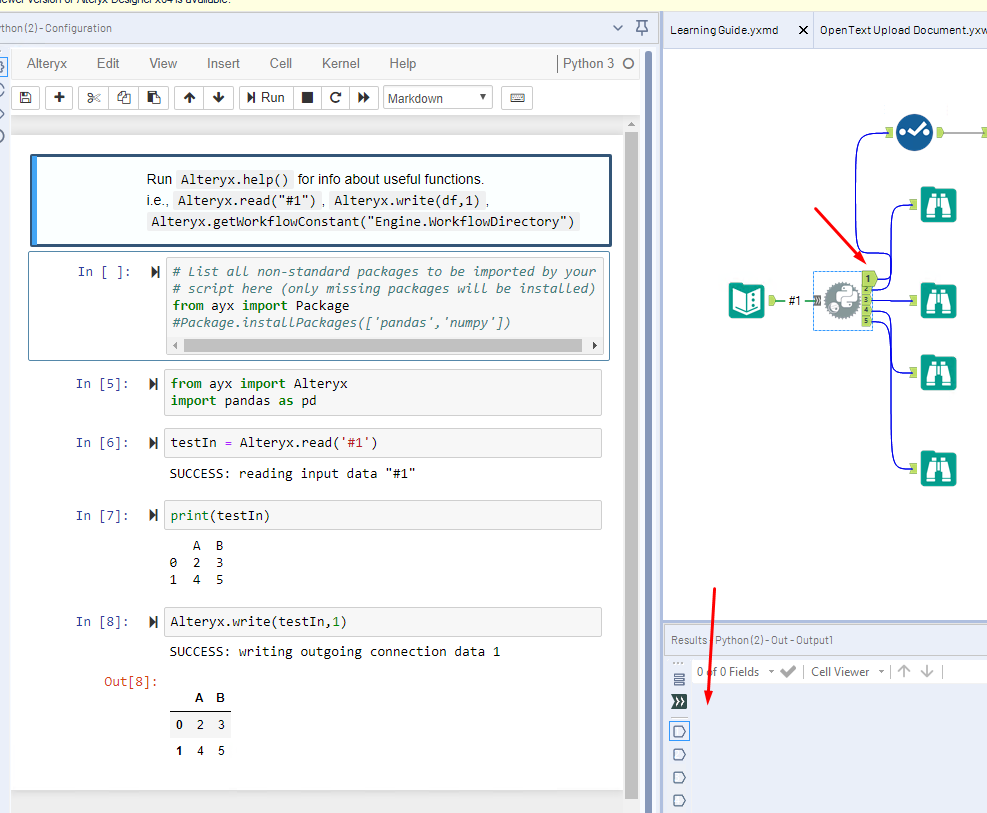Save the Jupyter notebook with the floppy icon
Viewport: 987px width, 813px height.
pos(26,98)
